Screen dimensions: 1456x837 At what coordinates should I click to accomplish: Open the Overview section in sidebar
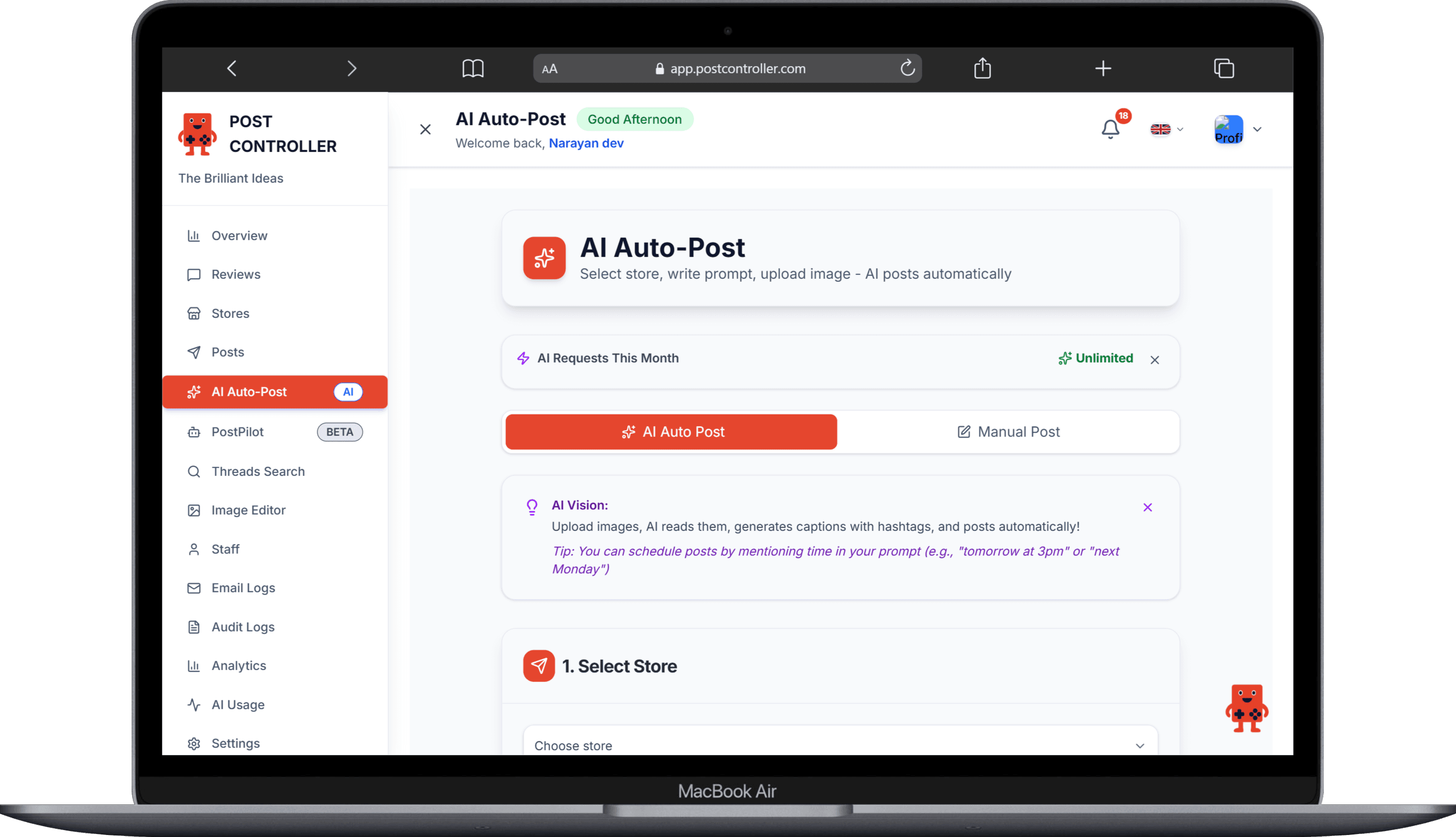[239, 235]
